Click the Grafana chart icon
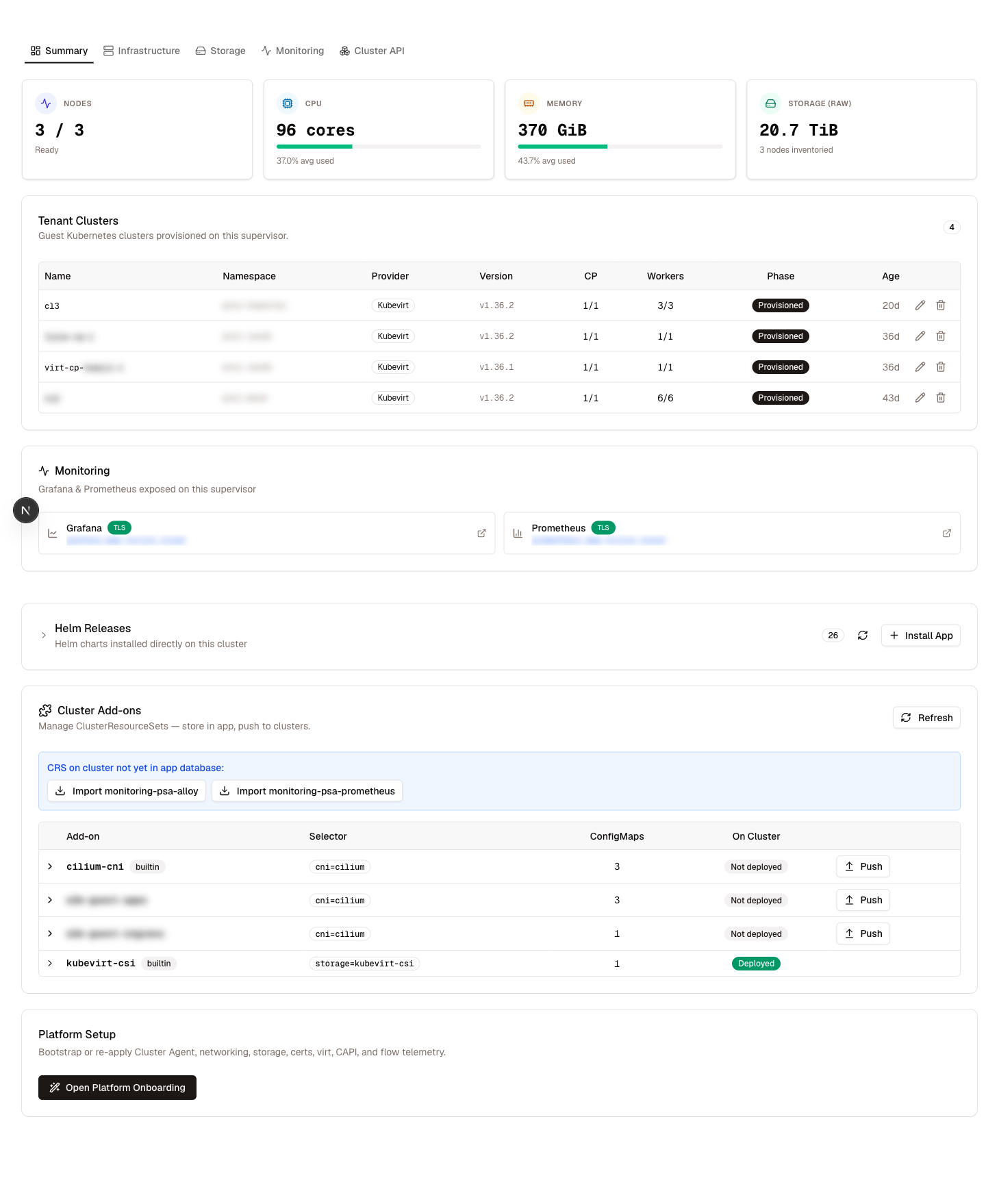The image size is (999, 1204). pos(53,534)
